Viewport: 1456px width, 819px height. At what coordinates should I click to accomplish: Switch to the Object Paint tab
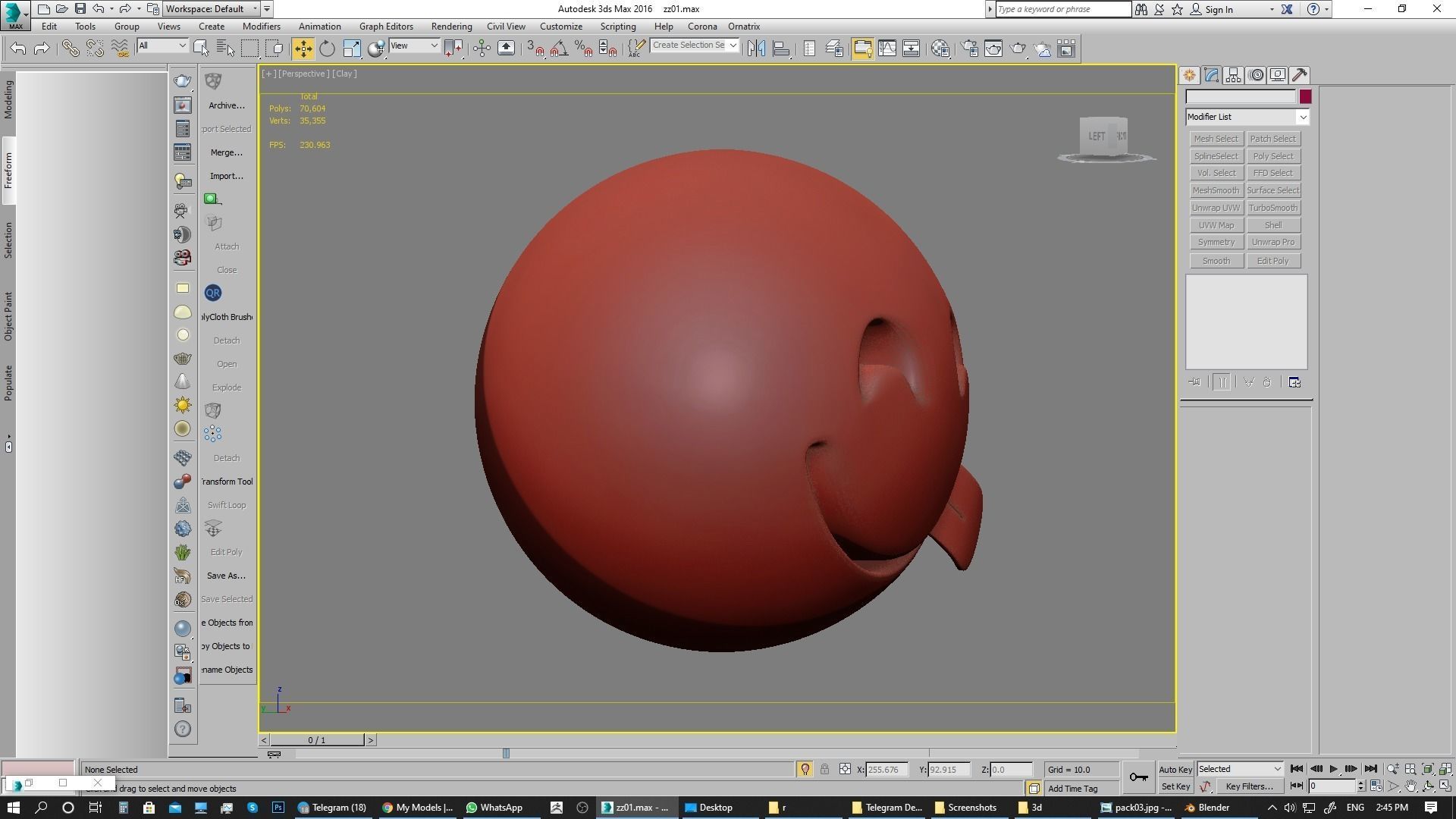coord(8,316)
